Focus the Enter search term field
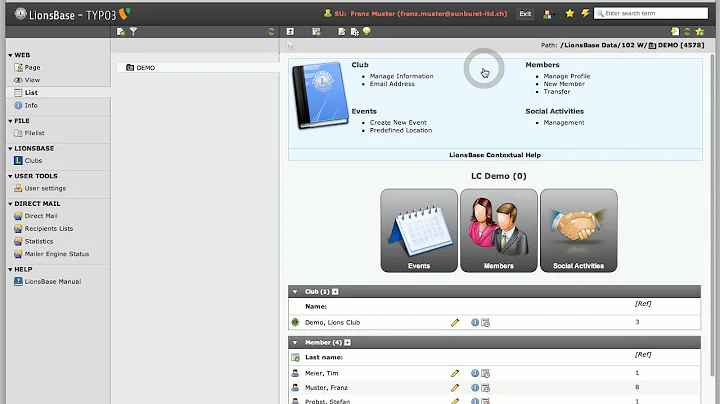720x404 pixels. click(x=651, y=13)
